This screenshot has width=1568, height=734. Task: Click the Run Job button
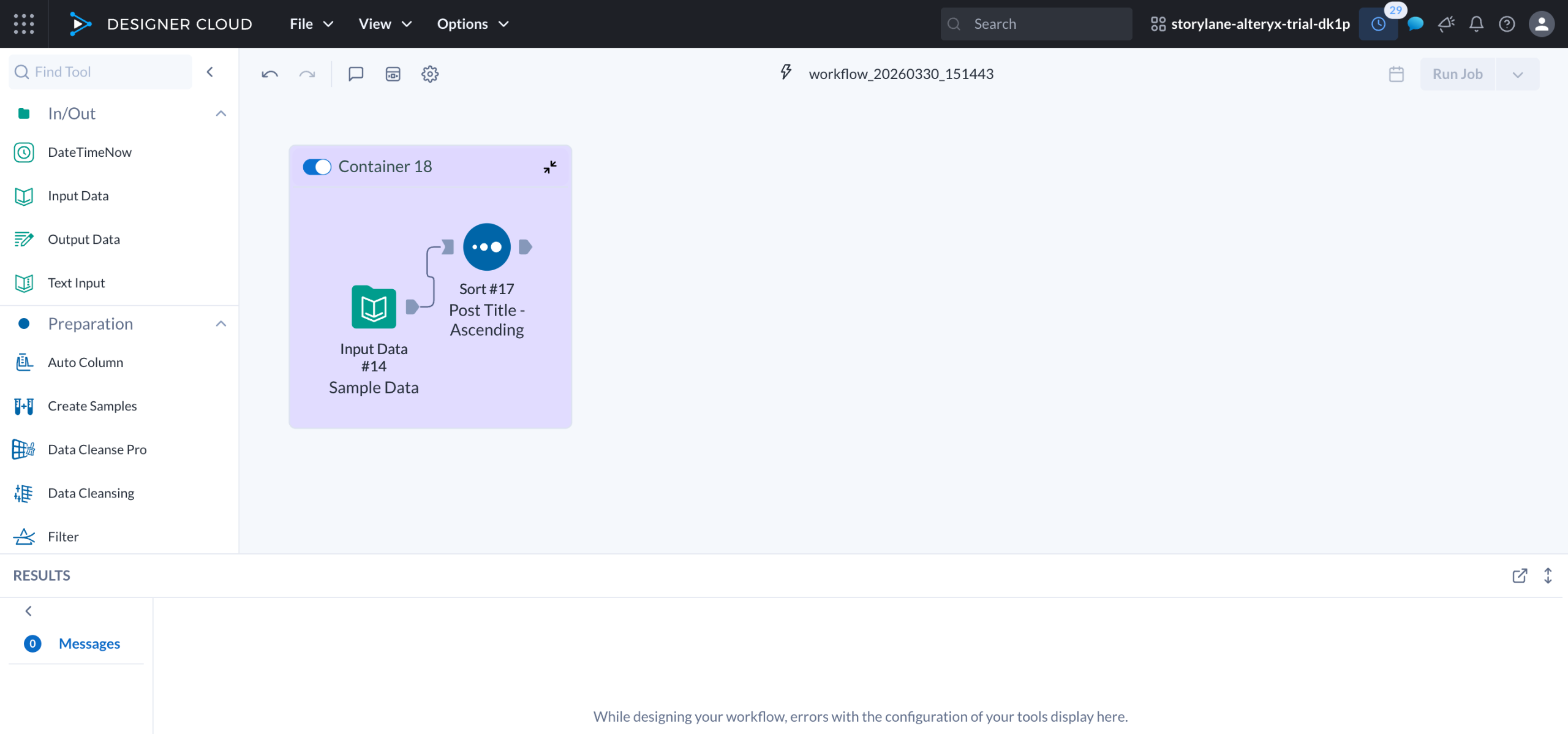pyautogui.click(x=1457, y=74)
